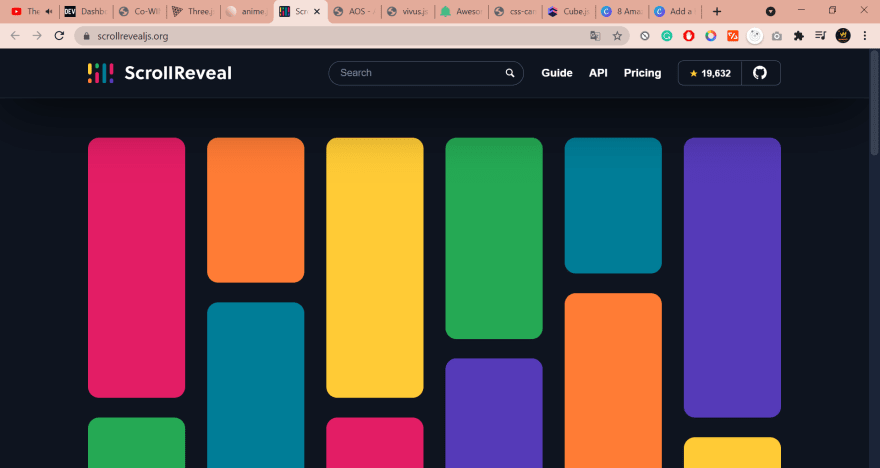
Task: Open the color wheel extension icon
Action: click(711, 36)
